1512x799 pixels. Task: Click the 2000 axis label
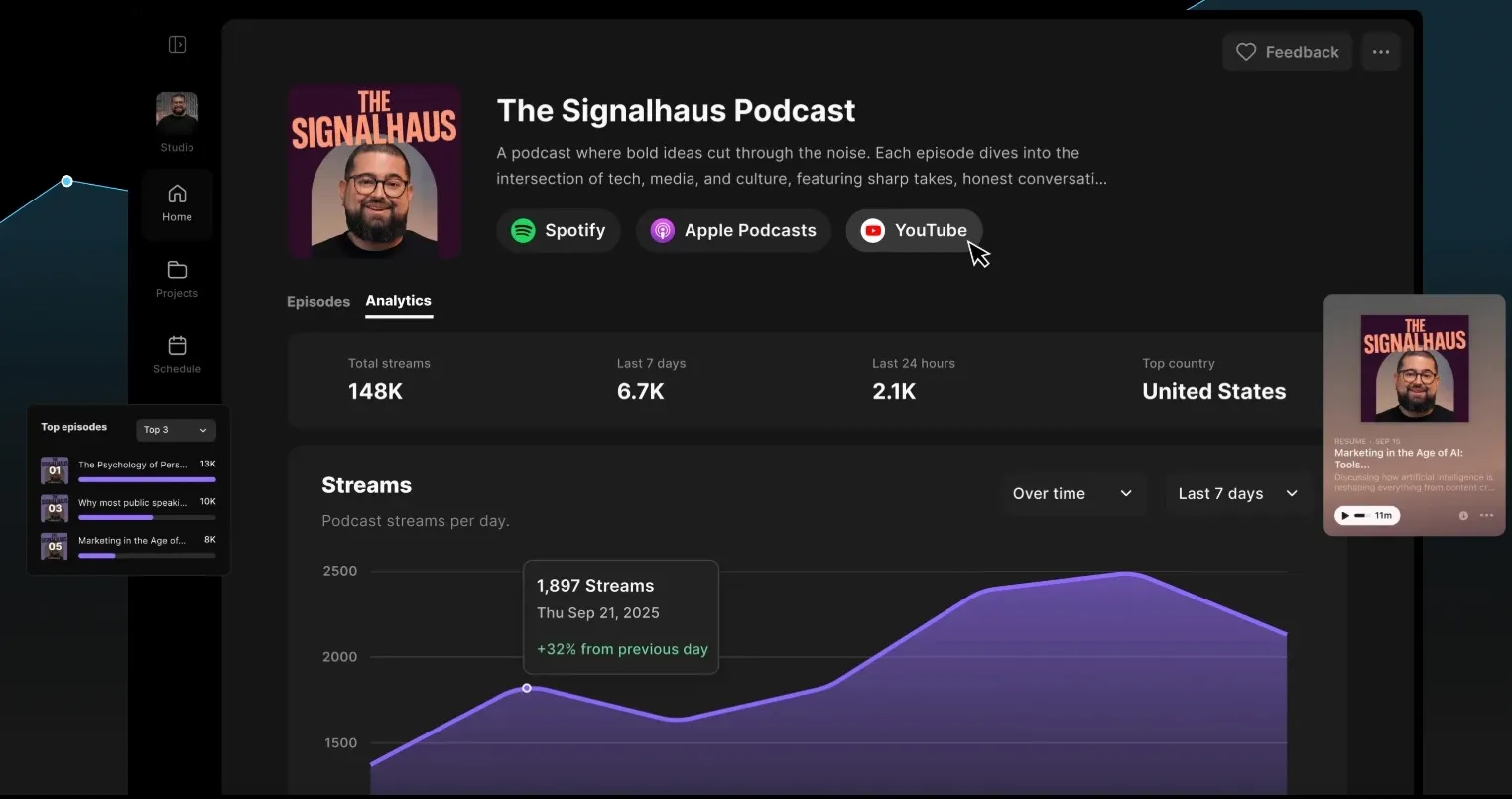pyautogui.click(x=340, y=657)
